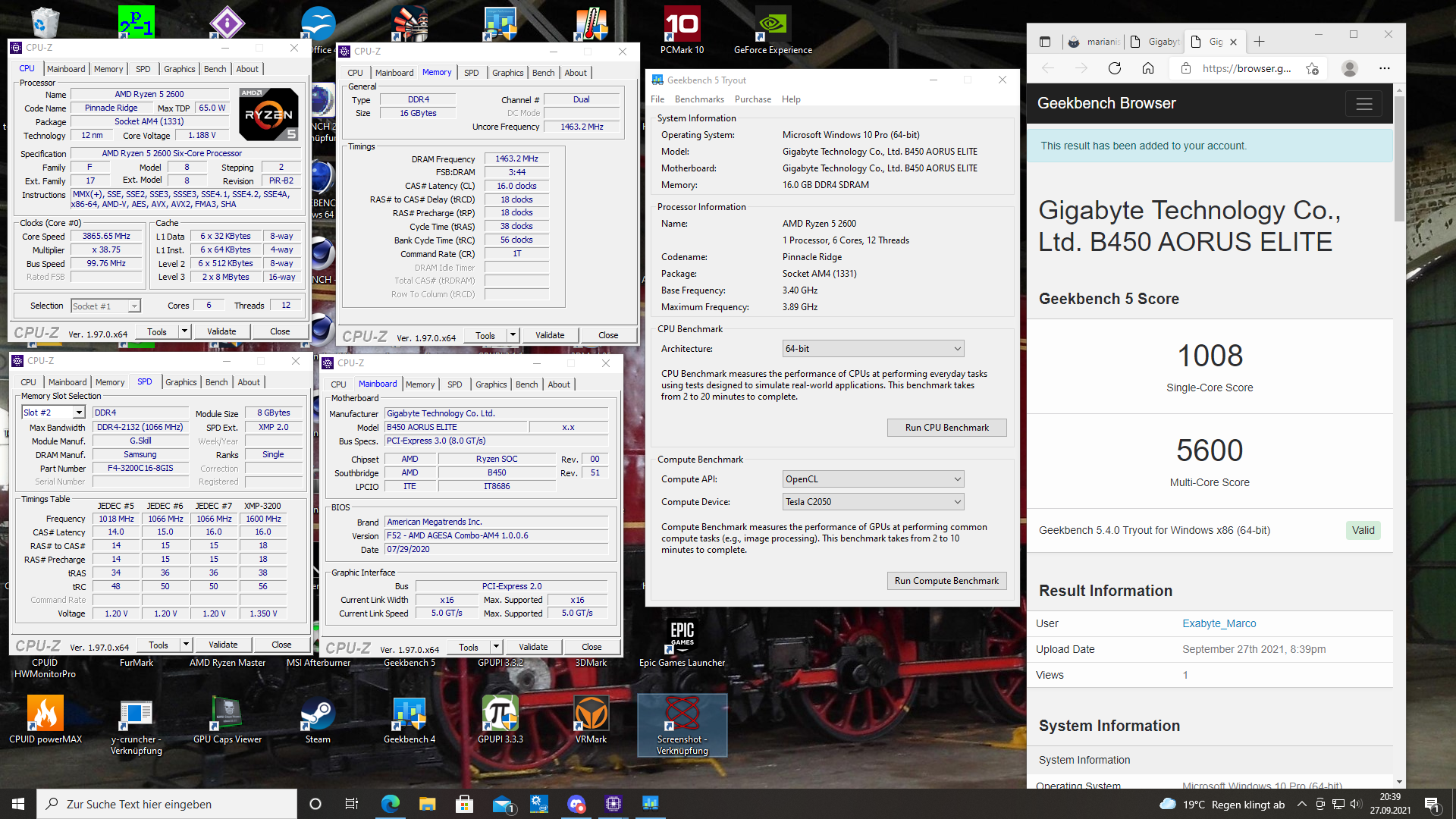Screen dimensions: 1456x819
Task: Open a new browser tab
Action: 1260,42
